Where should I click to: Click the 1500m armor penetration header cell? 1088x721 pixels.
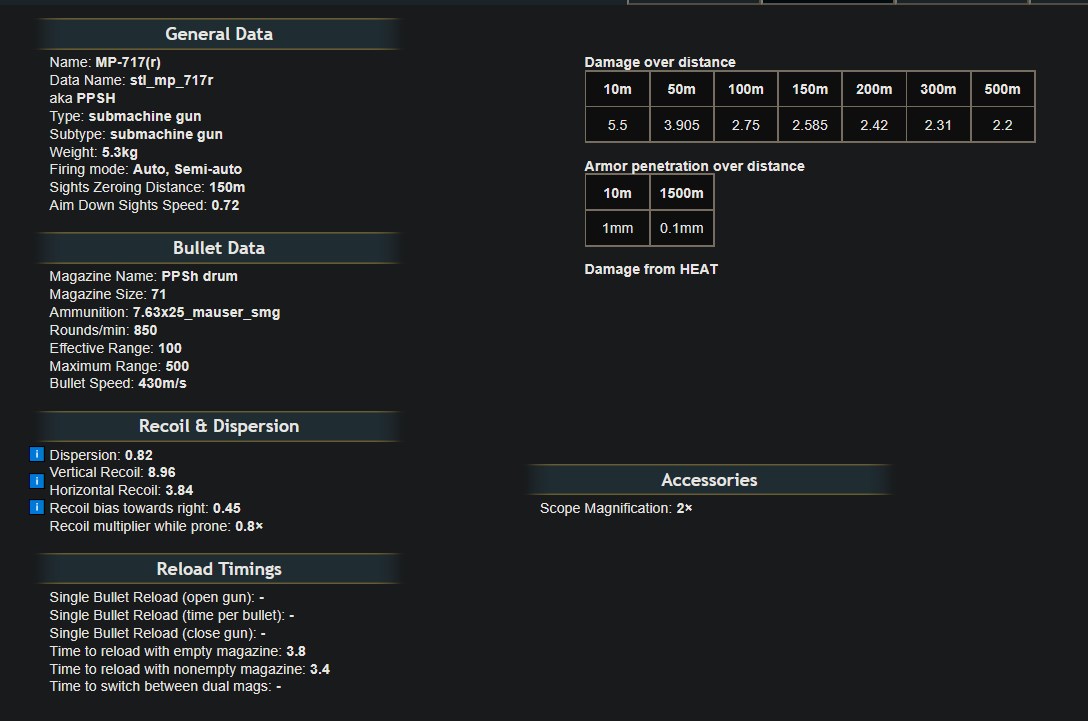click(681, 193)
